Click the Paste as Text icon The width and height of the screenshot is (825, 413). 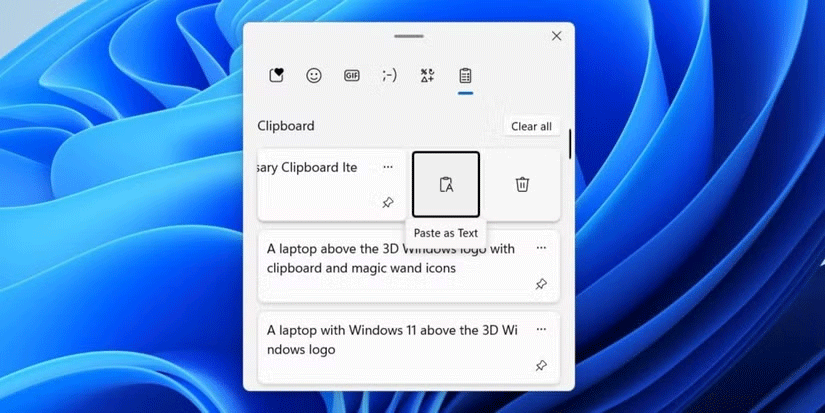pos(446,184)
